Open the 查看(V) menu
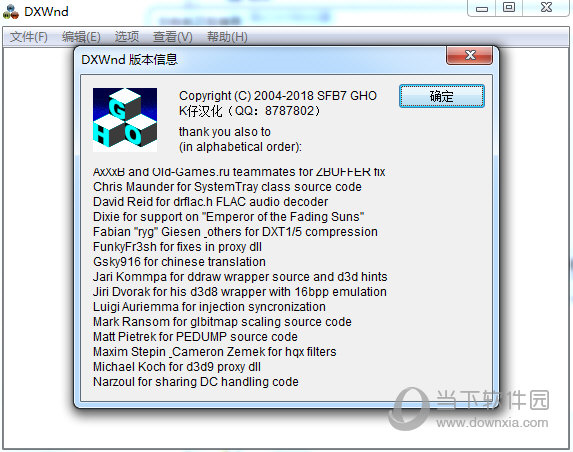Screen dimensions: 573x452 [172, 37]
